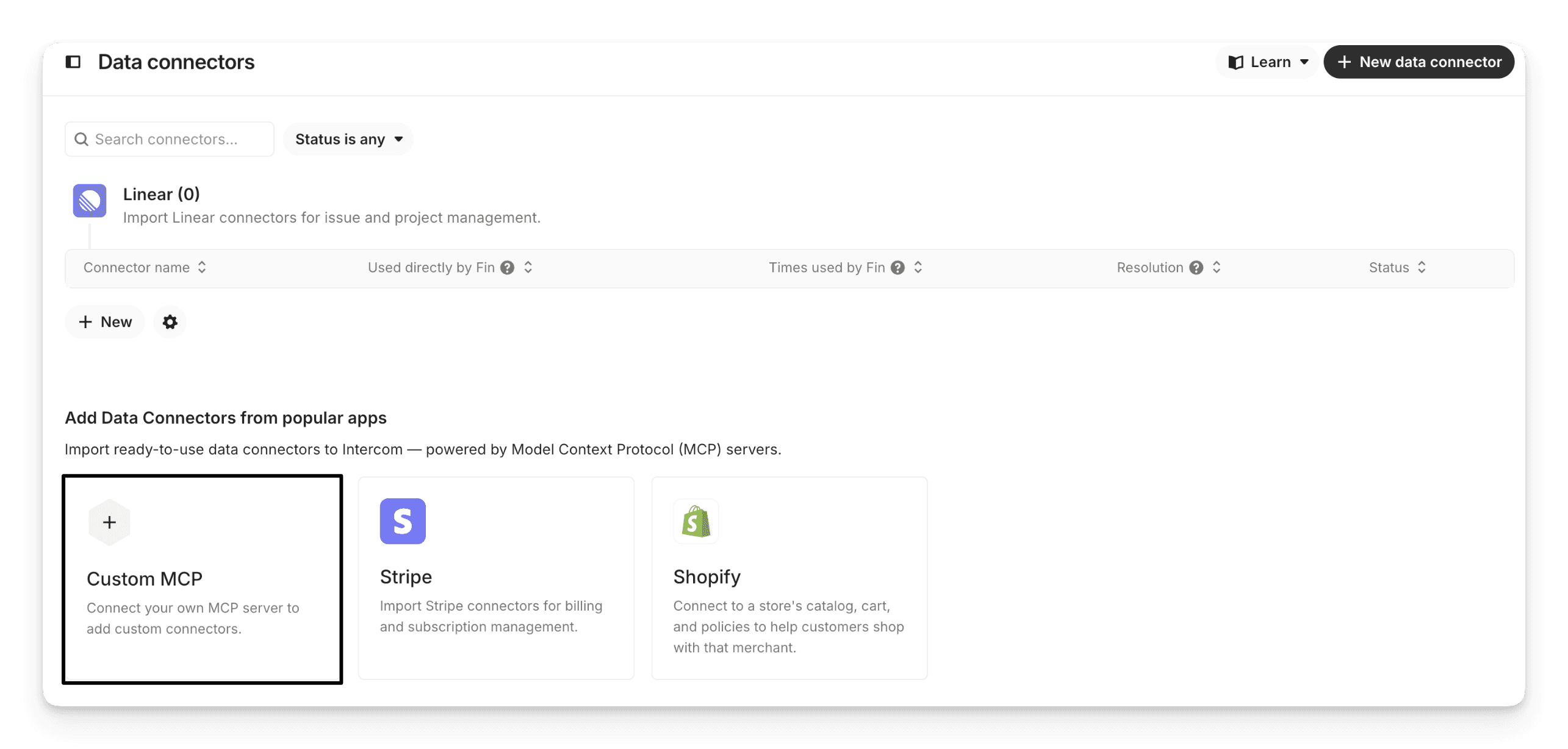Click the Stripe logo icon

[x=403, y=521]
